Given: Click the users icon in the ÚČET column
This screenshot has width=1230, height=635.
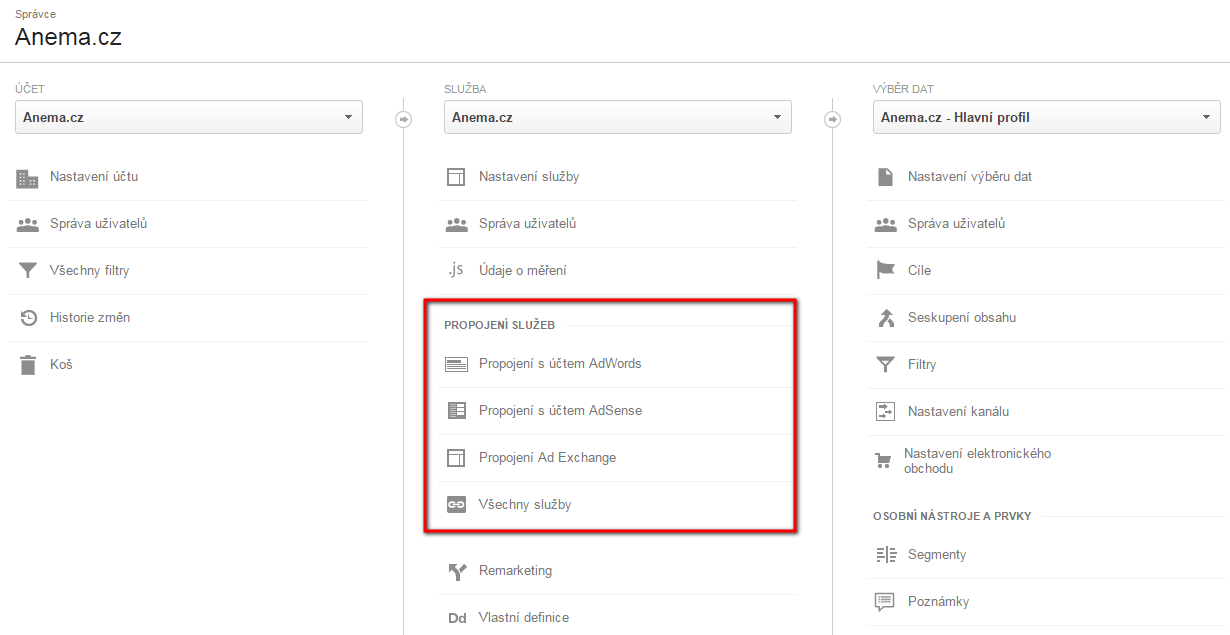Looking at the screenshot, I should pyautogui.click(x=27, y=225).
